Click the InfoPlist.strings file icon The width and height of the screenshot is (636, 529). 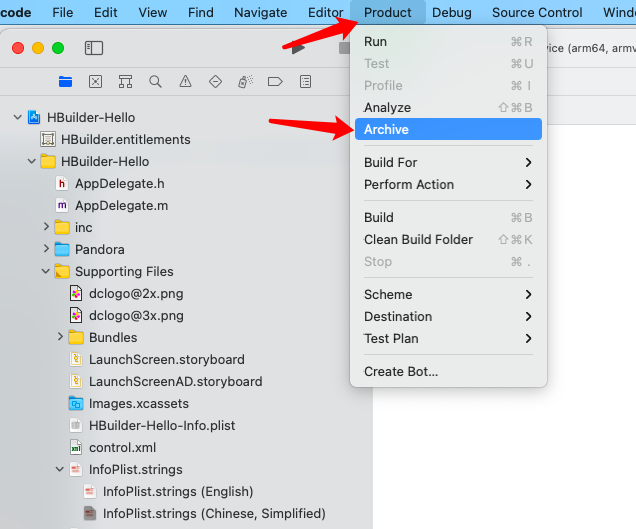click(x=76, y=469)
